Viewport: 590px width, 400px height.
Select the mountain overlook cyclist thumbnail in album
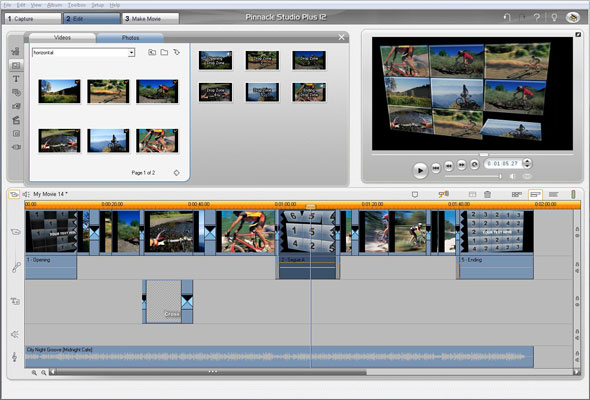(x=108, y=140)
